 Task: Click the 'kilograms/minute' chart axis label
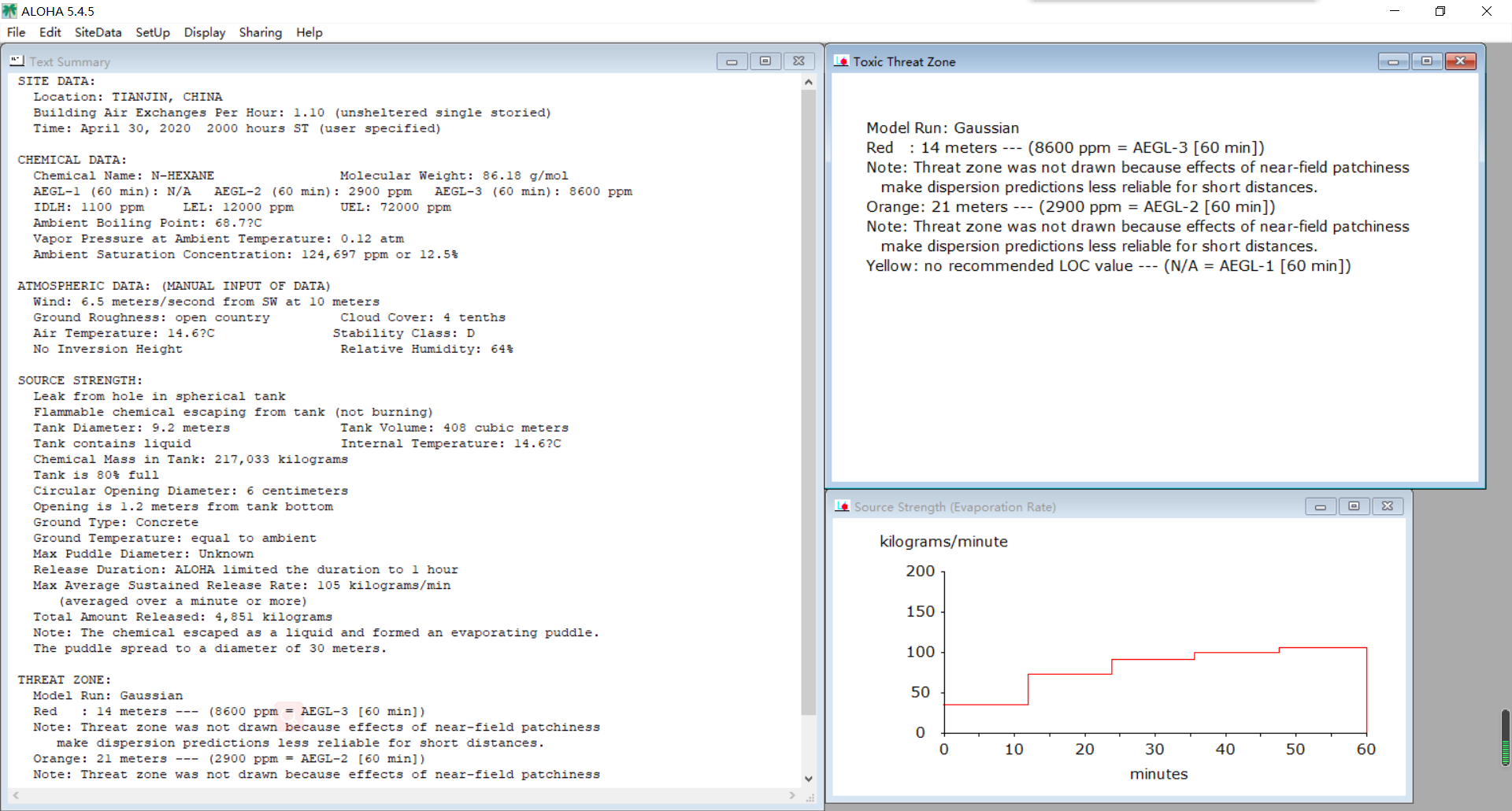tap(943, 542)
